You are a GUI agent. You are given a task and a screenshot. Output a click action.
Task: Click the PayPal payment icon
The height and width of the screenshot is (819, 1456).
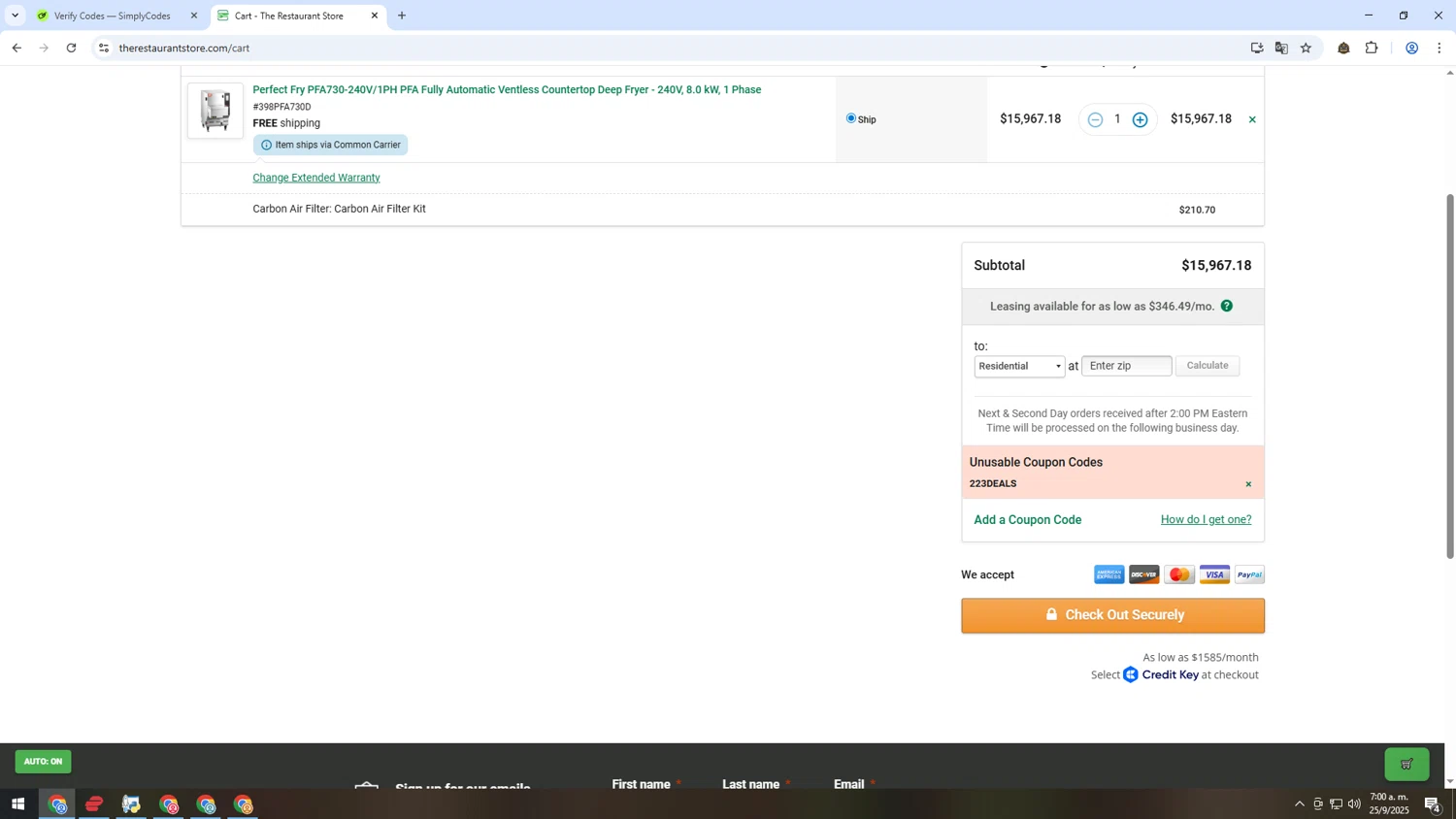pyautogui.click(x=1249, y=574)
